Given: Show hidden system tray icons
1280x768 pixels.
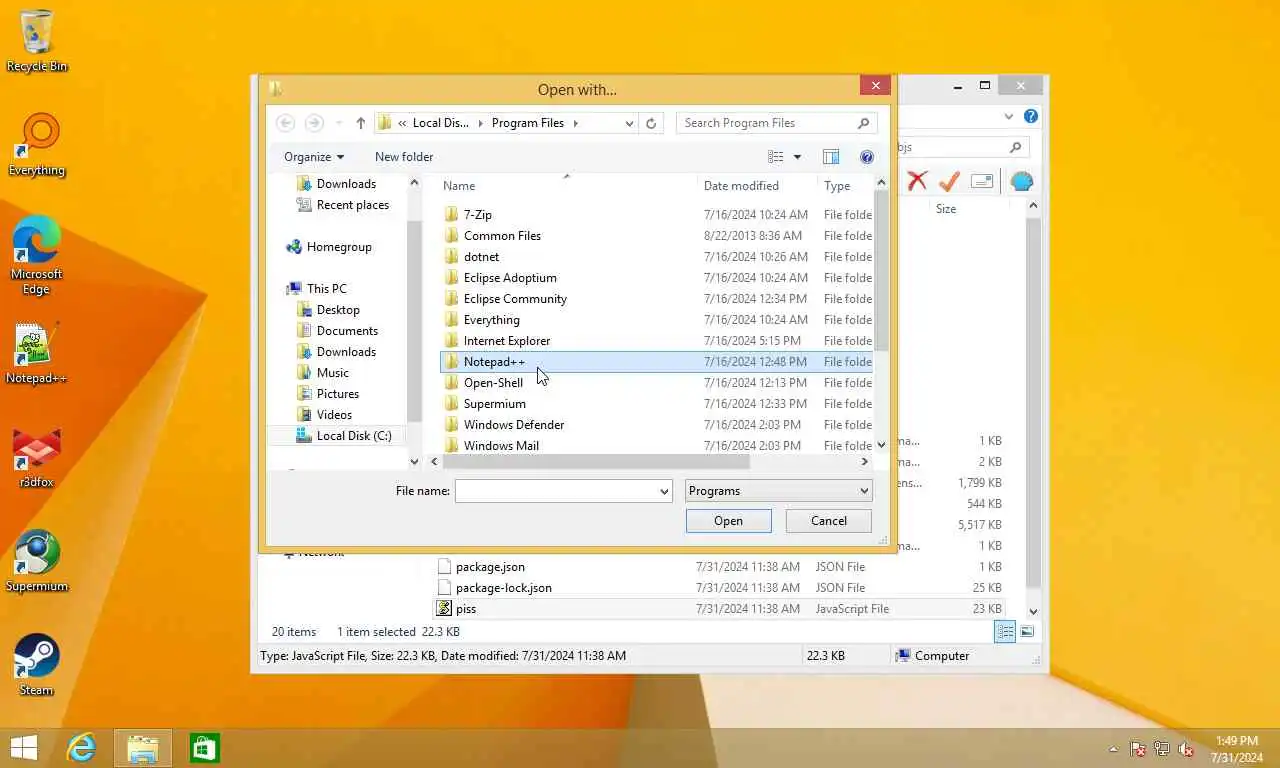Looking at the screenshot, I should 1113,749.
